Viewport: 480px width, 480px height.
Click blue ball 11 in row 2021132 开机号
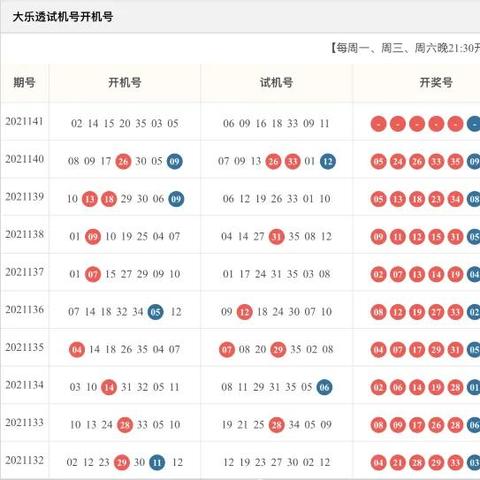point(157,463)
